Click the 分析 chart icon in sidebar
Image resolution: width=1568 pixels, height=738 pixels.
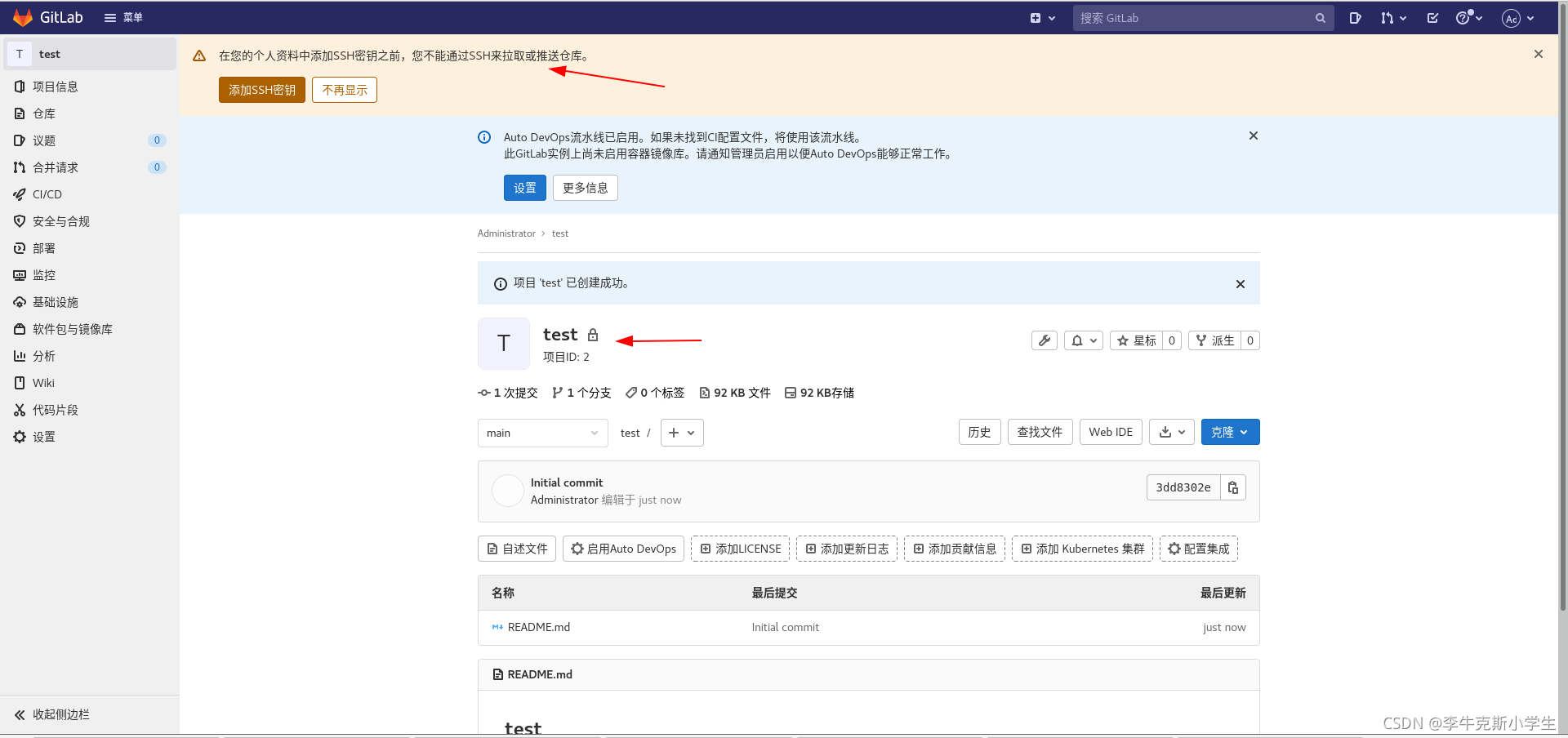point(20,356)
